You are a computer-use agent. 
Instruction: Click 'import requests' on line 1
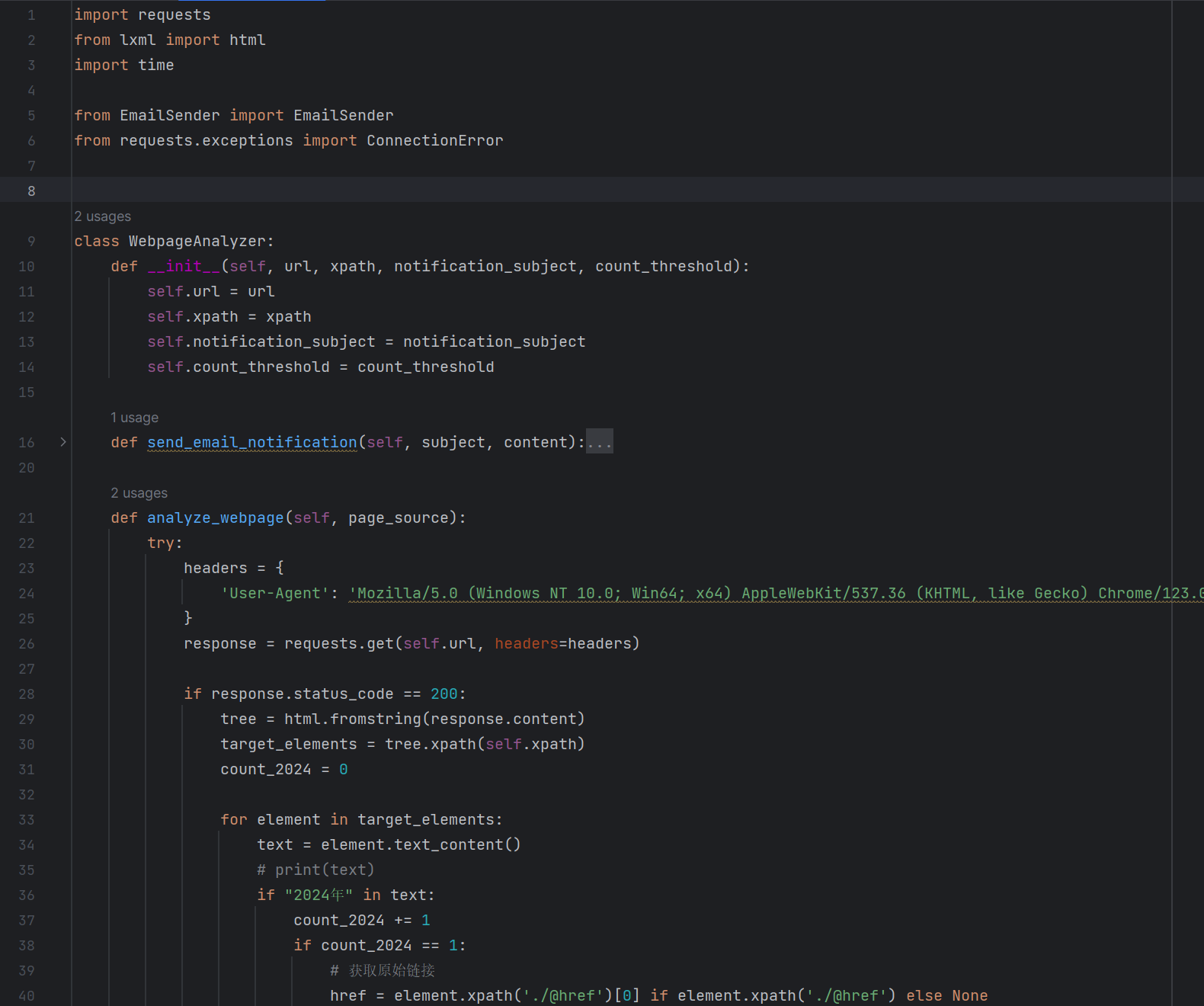[x=142, y=14]
